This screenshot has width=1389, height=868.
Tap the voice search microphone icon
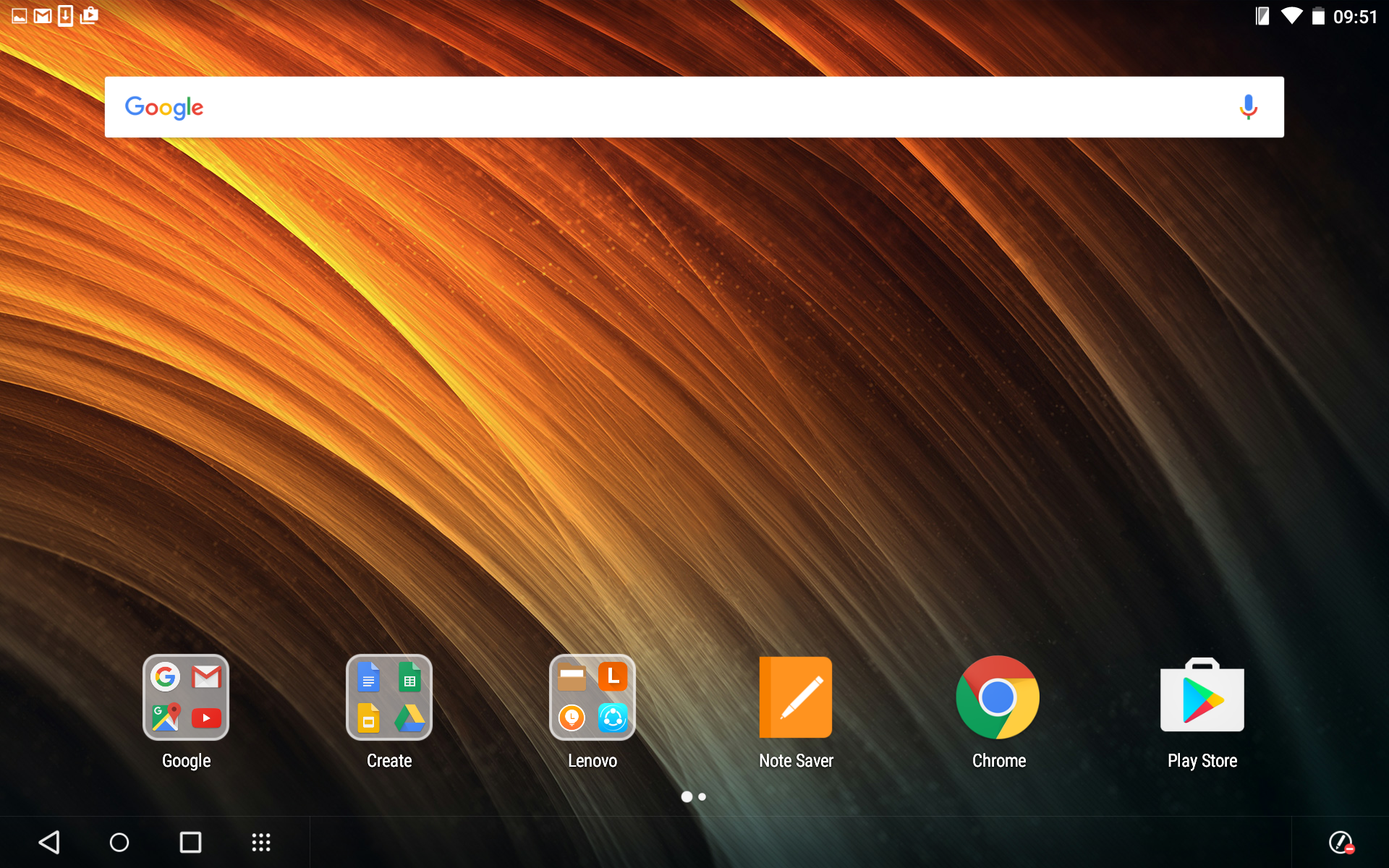(1248, 107)
